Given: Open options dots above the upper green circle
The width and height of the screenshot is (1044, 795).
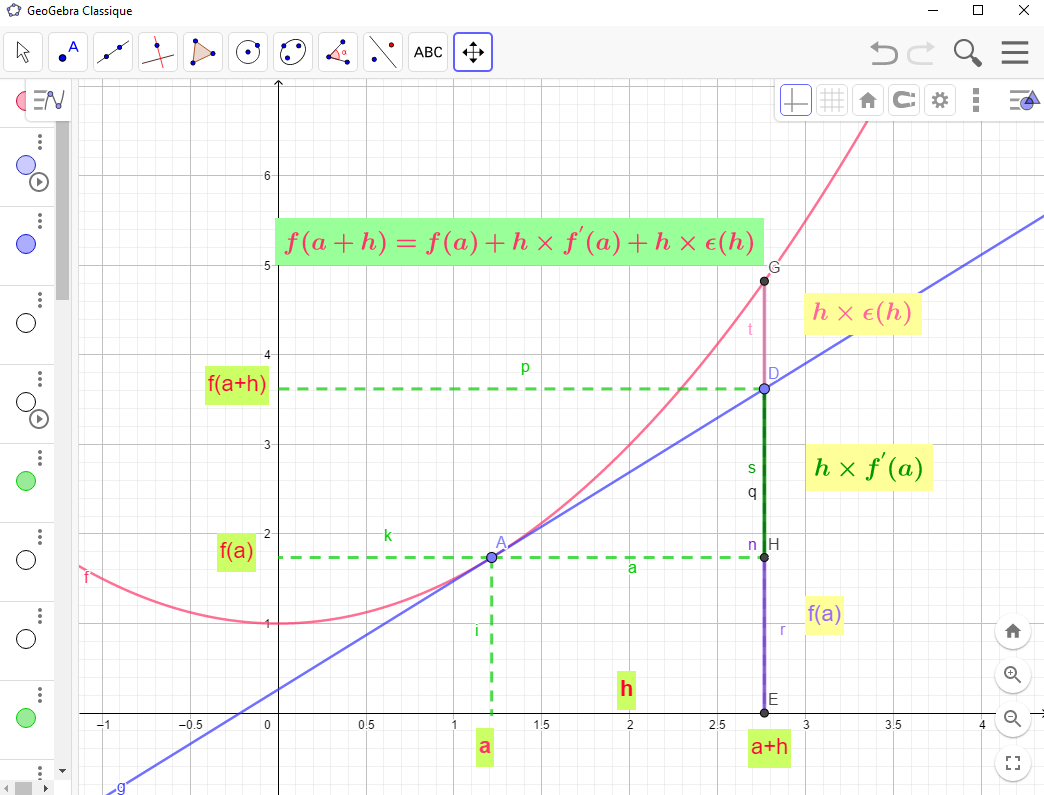Looking at the screenshot, I should tap(40, 458).
